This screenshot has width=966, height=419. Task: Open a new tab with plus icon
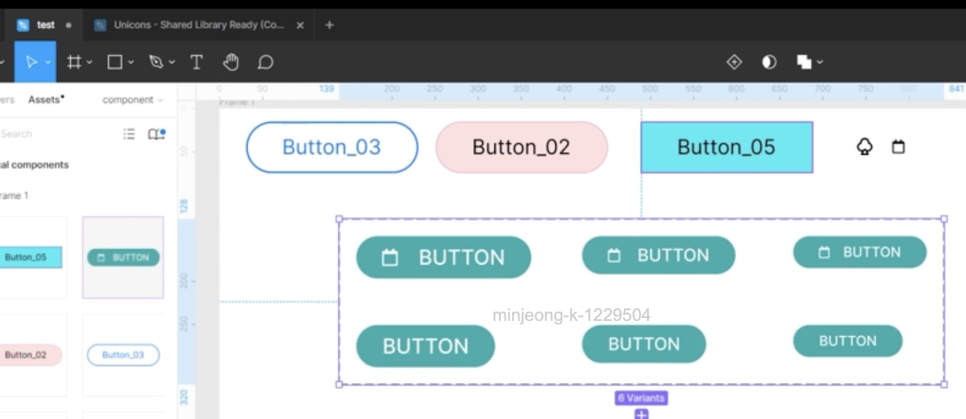point(329,25)
